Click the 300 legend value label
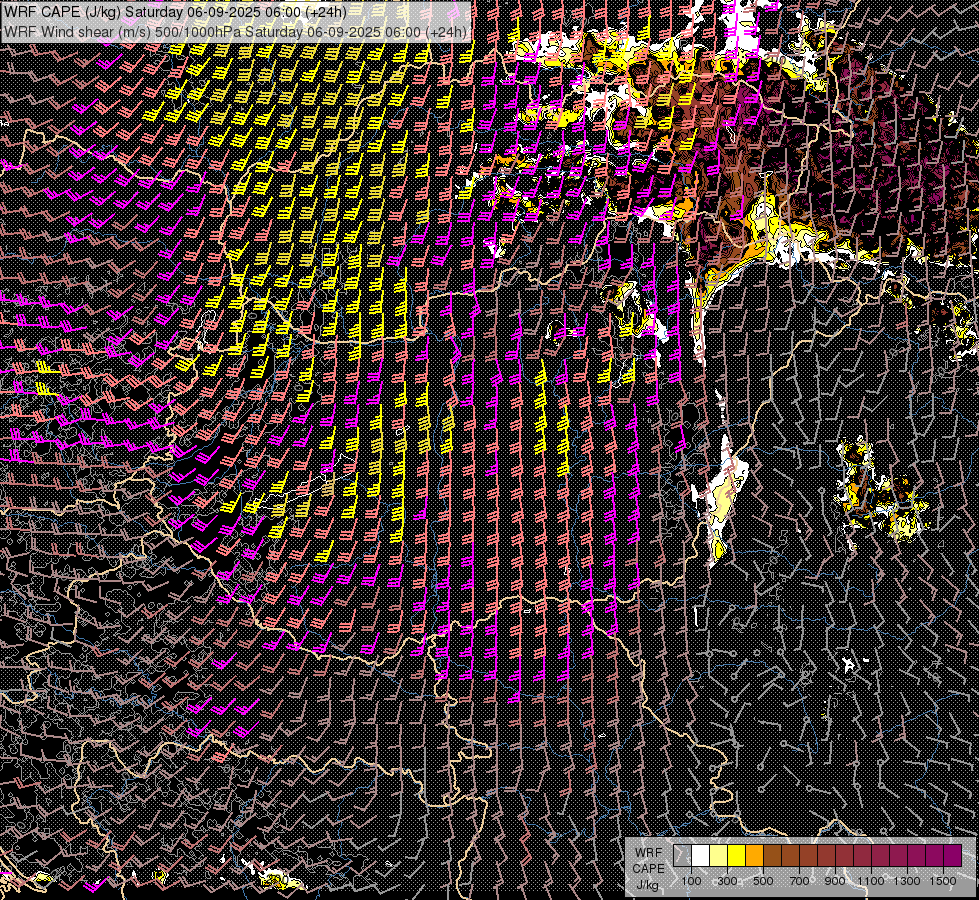This screenshot has height=900, width=979. [727, 881]
